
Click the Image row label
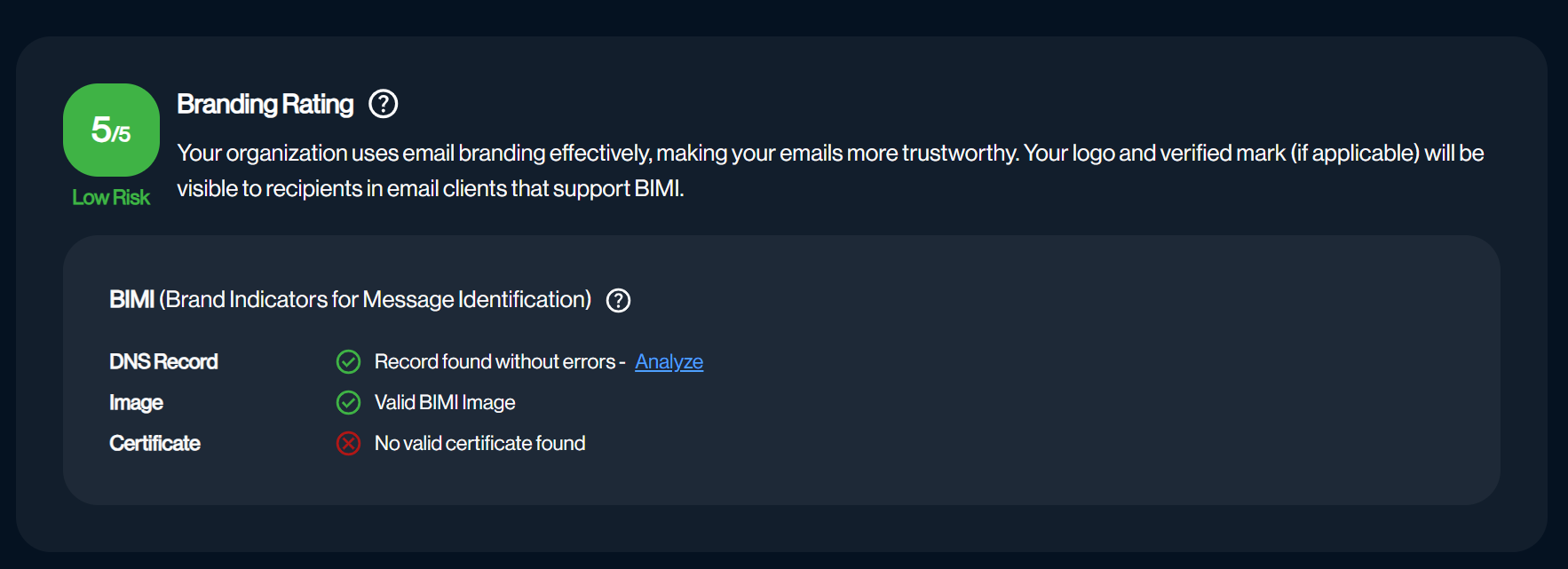click(x=136, y=402)
